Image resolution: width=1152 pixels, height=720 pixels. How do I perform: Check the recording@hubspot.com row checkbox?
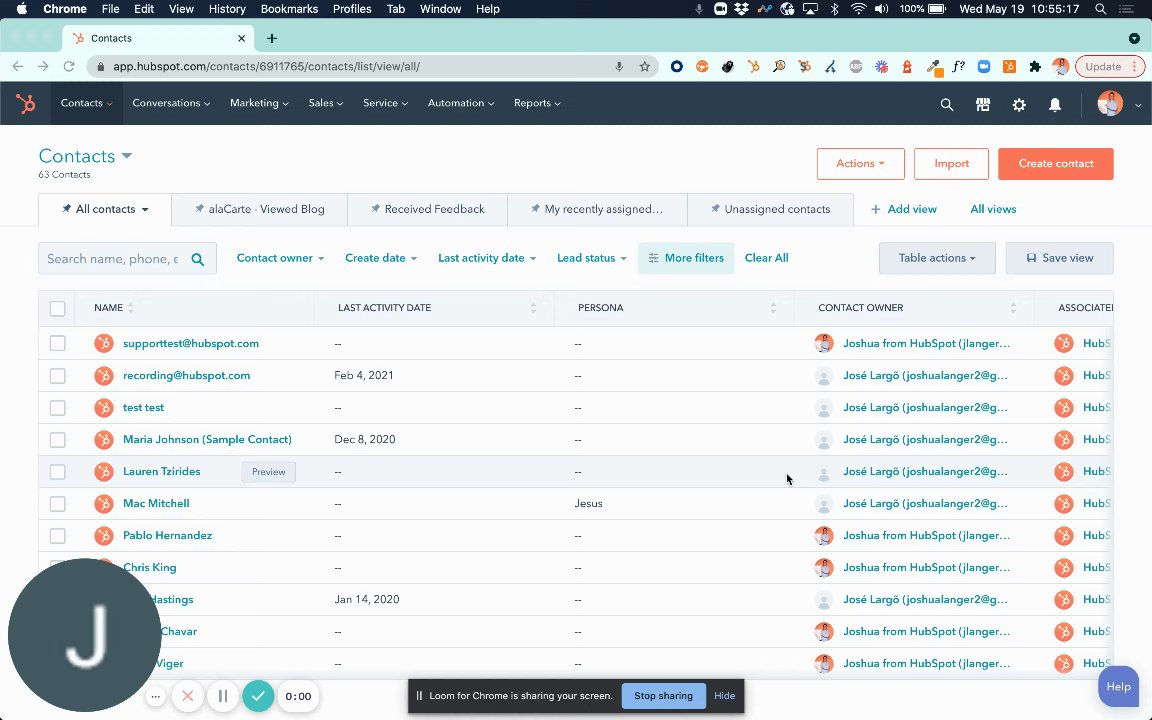click(x=57, y=375)
